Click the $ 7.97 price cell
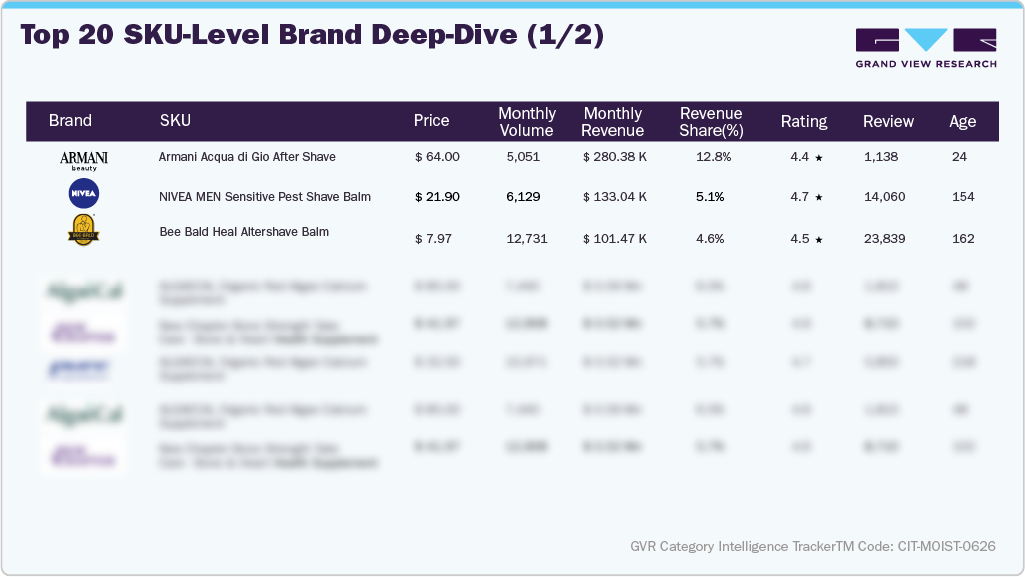This screenshot has height=577, width=1025. pyautogui.click(x=433, y=239)
